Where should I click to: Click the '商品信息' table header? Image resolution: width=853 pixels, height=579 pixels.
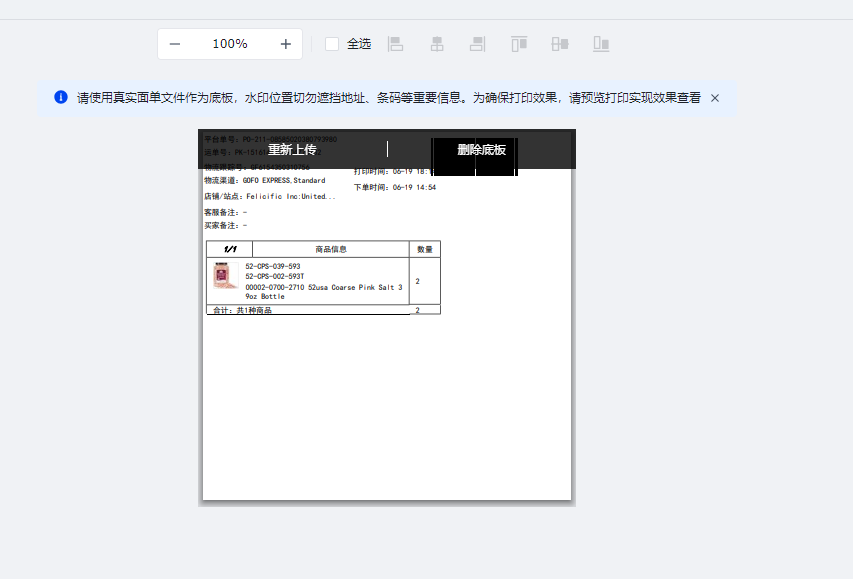331,249
